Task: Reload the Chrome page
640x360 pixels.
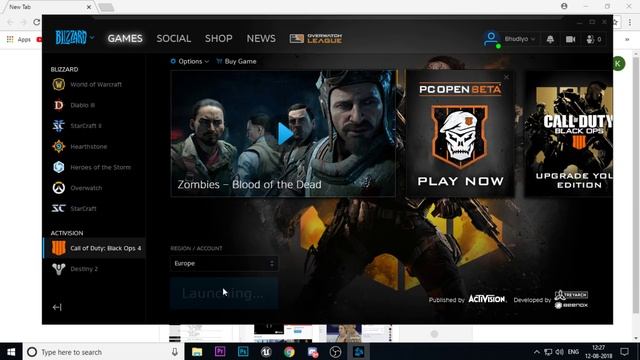Action: tap(36, 22)
